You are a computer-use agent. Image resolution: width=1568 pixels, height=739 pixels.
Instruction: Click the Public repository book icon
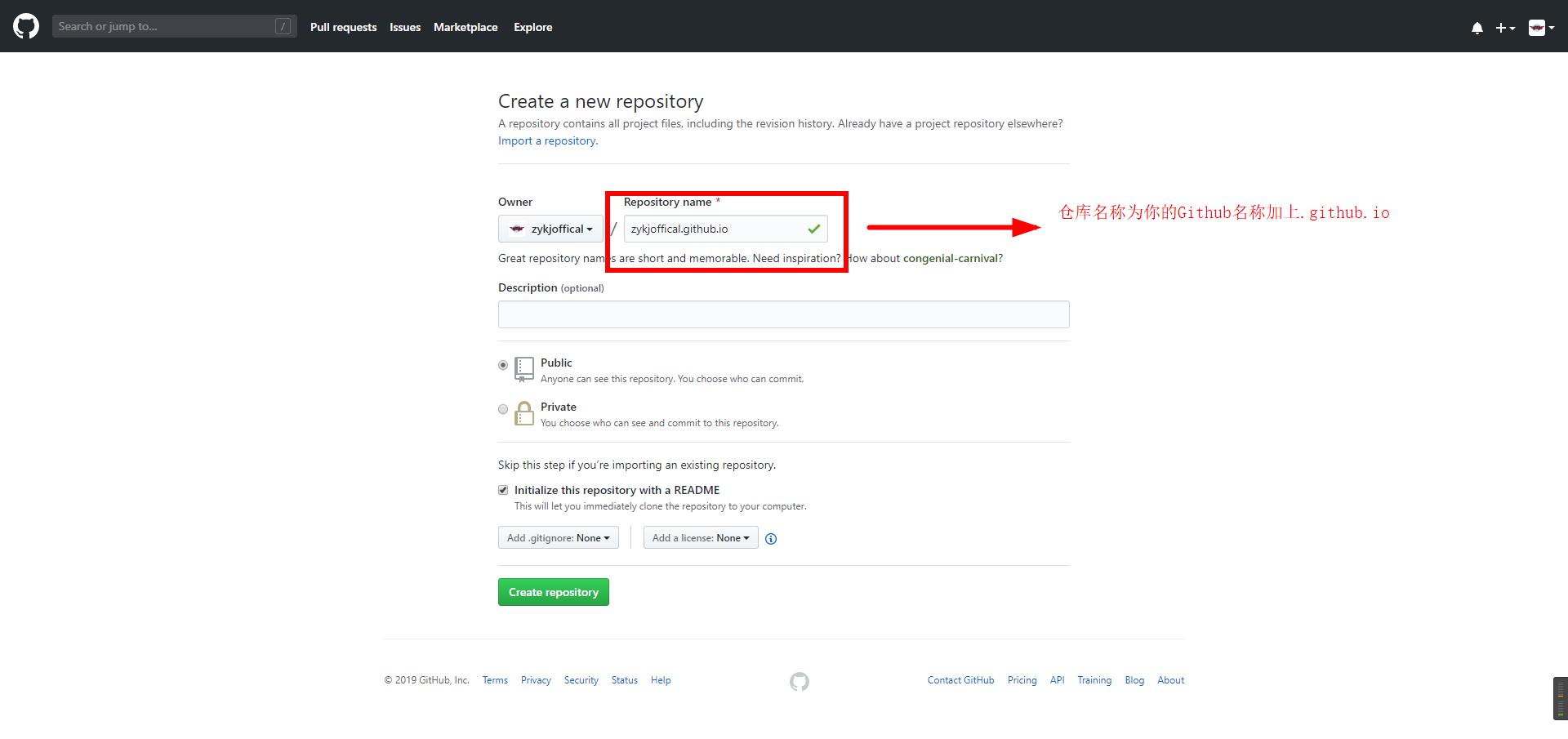click(x=524, y=369)
